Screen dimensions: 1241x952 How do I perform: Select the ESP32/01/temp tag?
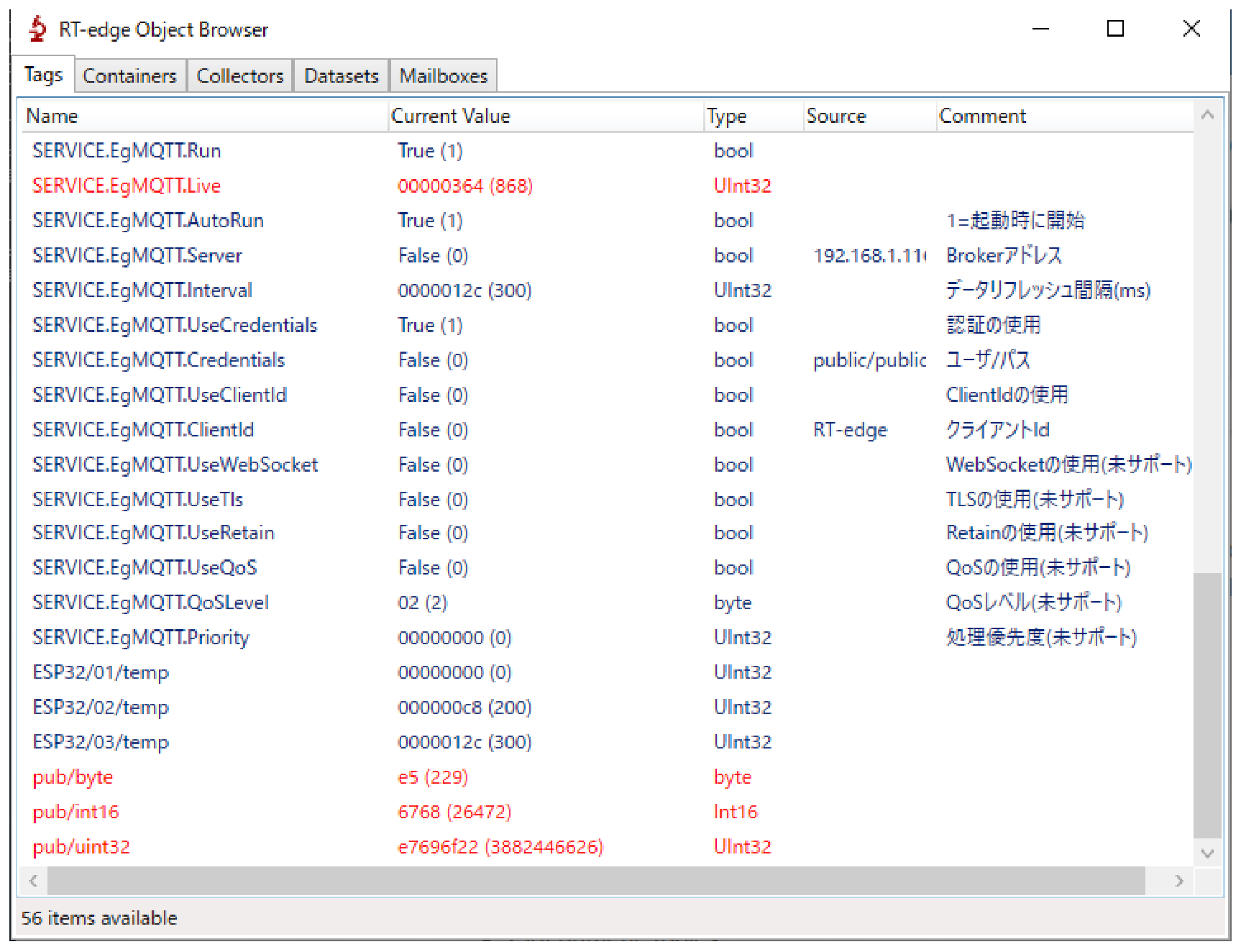click(101, 672)
